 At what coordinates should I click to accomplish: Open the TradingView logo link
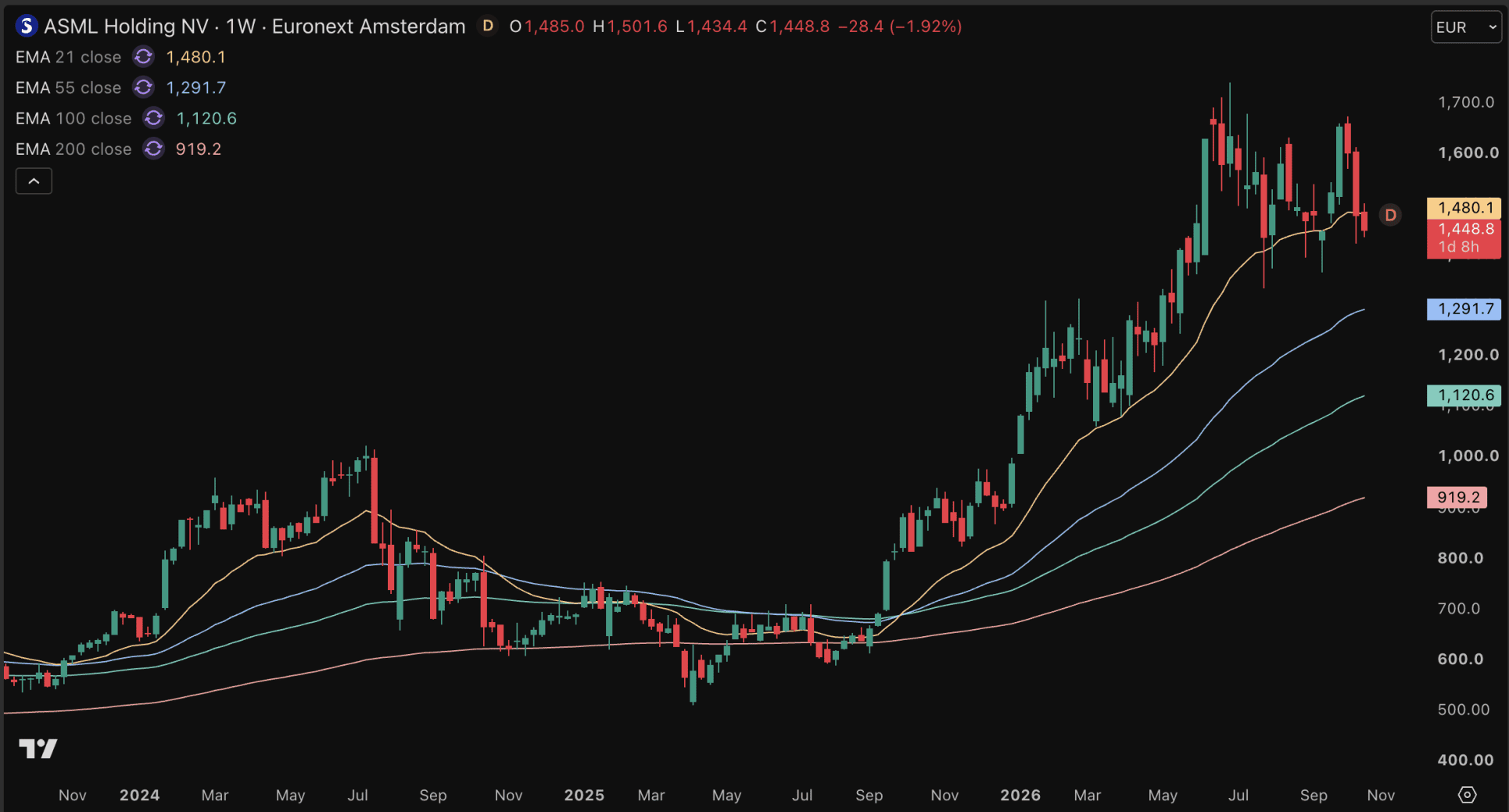click(38, 749)
